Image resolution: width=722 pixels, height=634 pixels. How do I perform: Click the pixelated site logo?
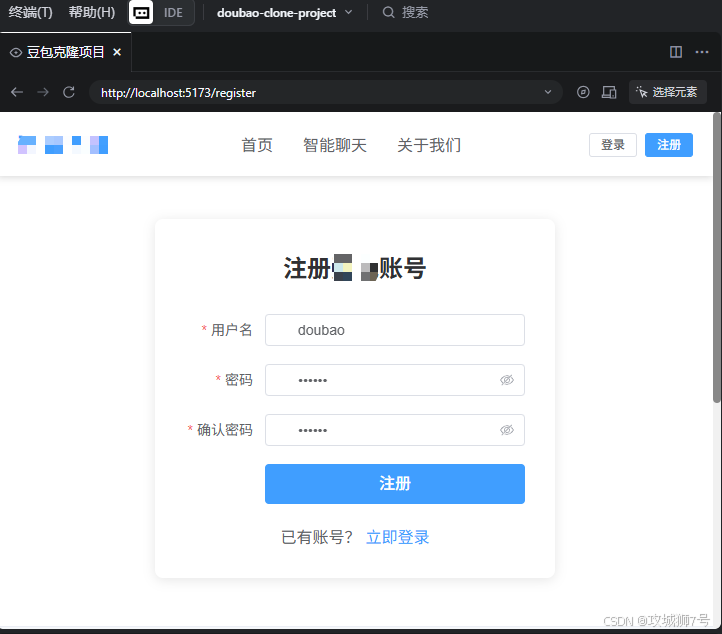(63, 145)
